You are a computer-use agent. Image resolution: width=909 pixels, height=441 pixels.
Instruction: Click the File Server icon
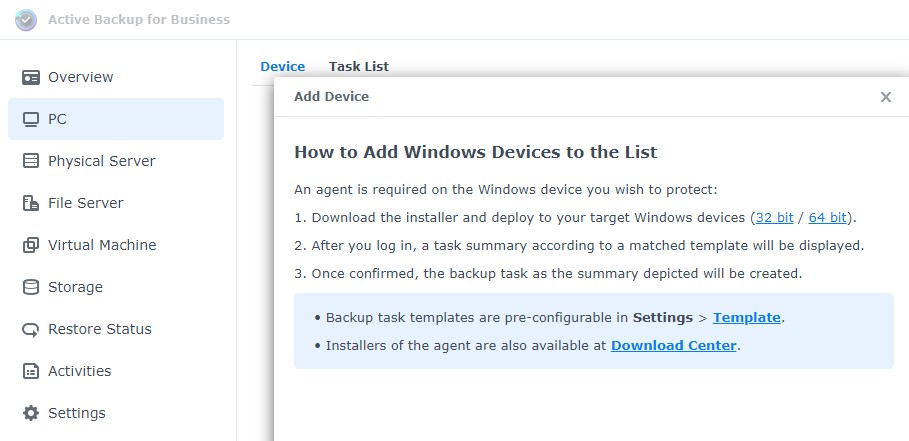31,203
